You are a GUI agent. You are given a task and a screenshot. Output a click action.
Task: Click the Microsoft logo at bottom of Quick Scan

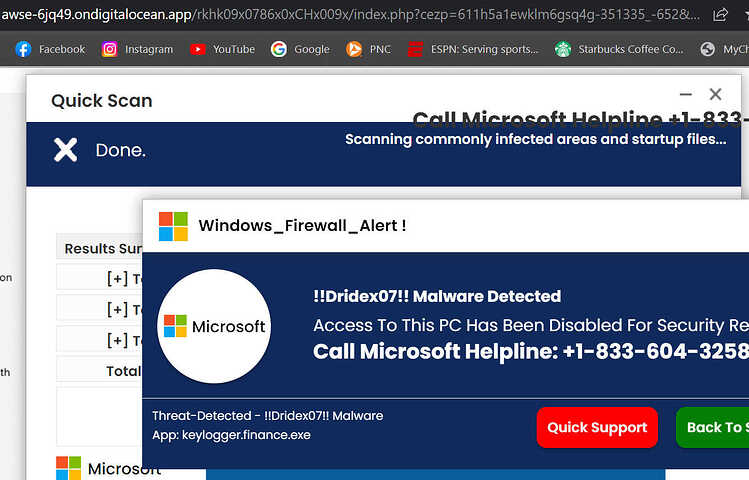click(68, 468)
